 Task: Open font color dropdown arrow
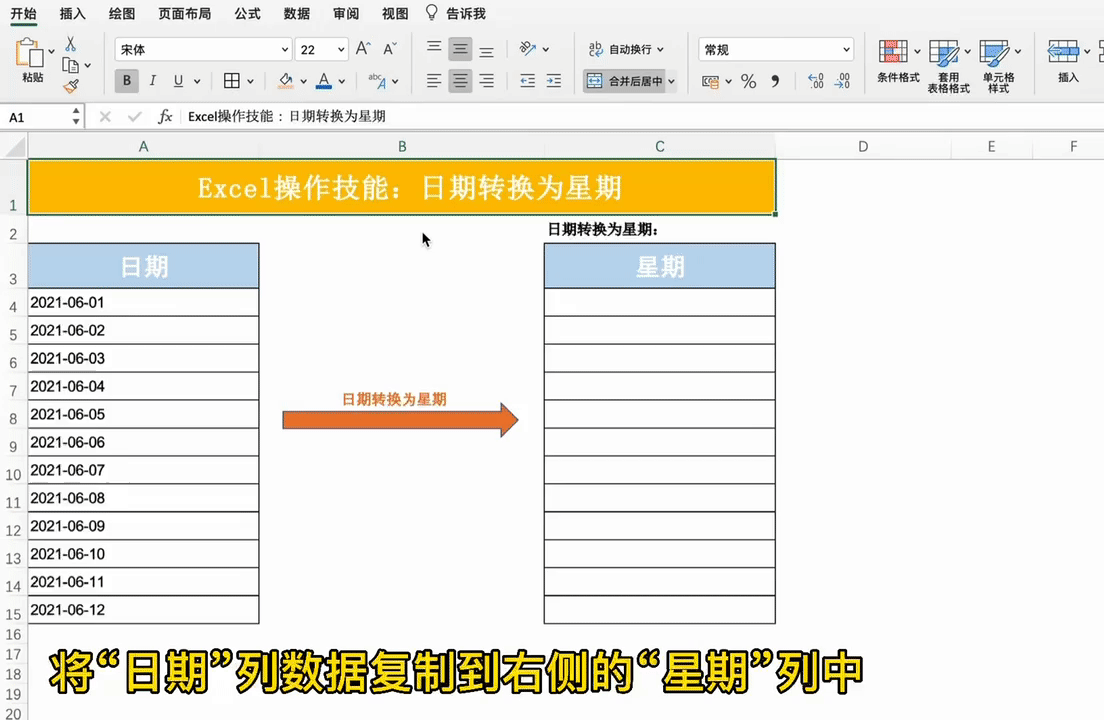pyautogui.click(x=341, y=82)
